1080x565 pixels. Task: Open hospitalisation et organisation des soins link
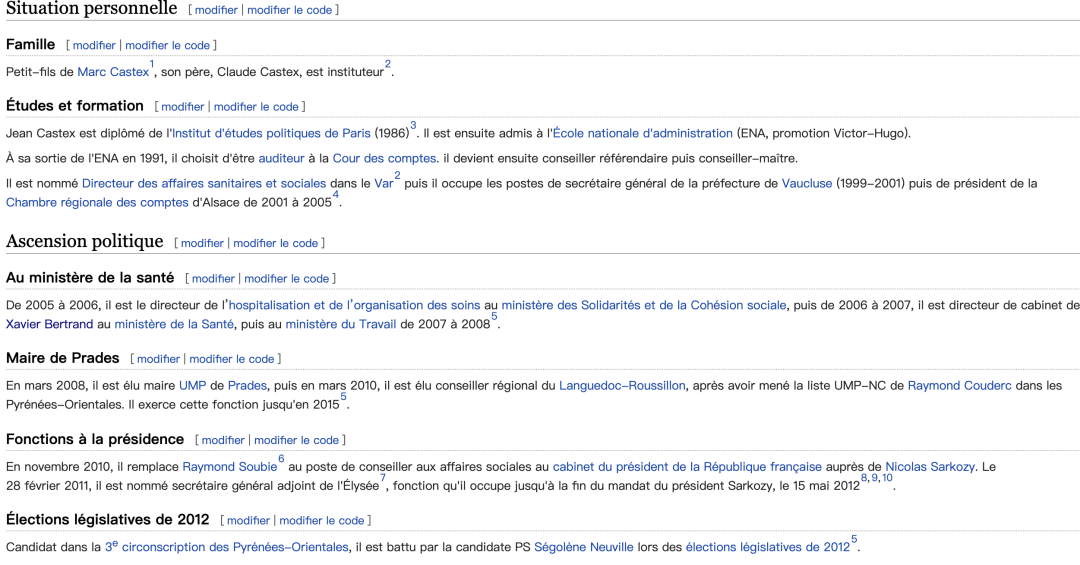(x=354, y=305)
